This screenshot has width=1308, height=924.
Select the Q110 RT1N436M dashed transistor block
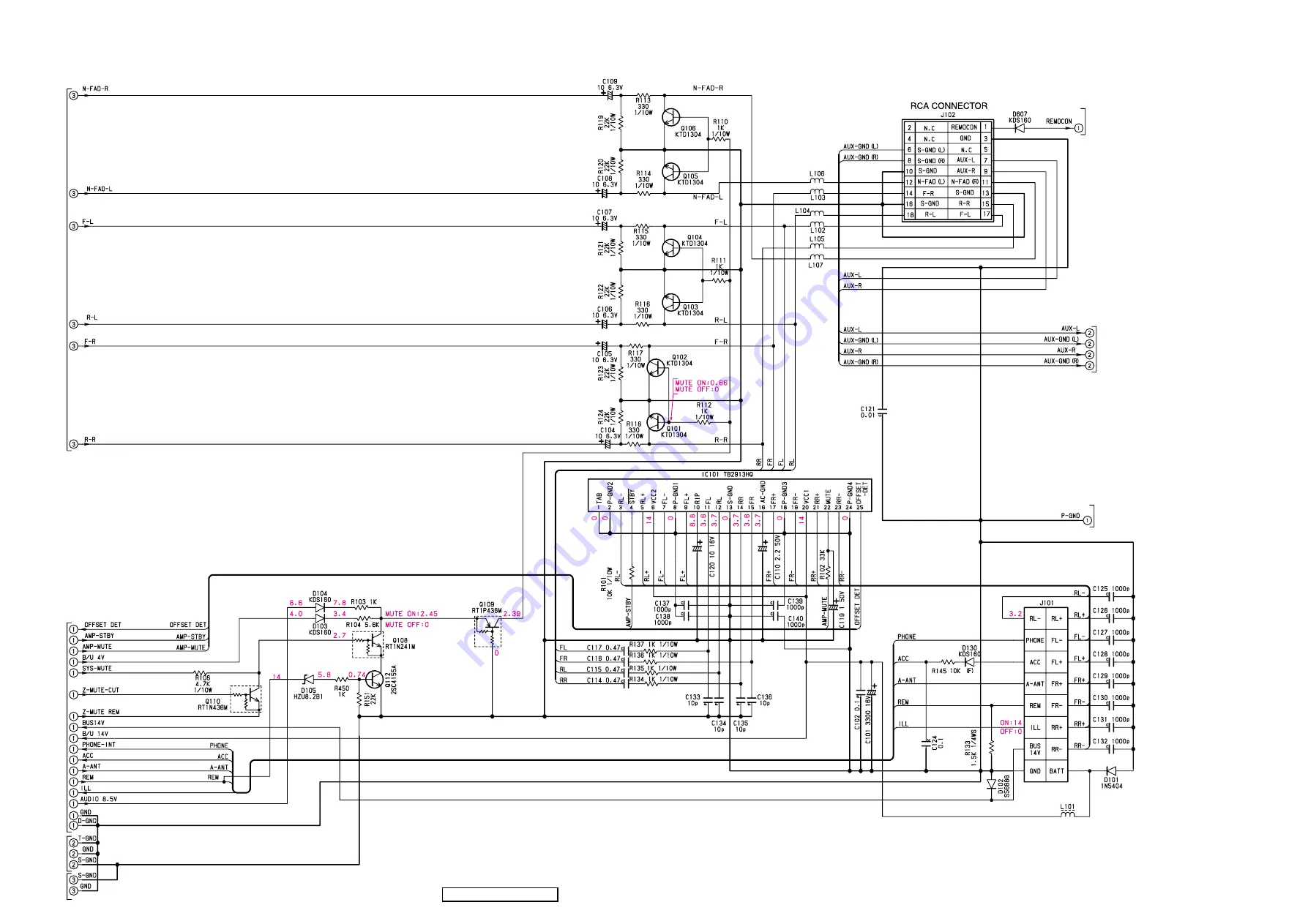[x=246, y=699]
